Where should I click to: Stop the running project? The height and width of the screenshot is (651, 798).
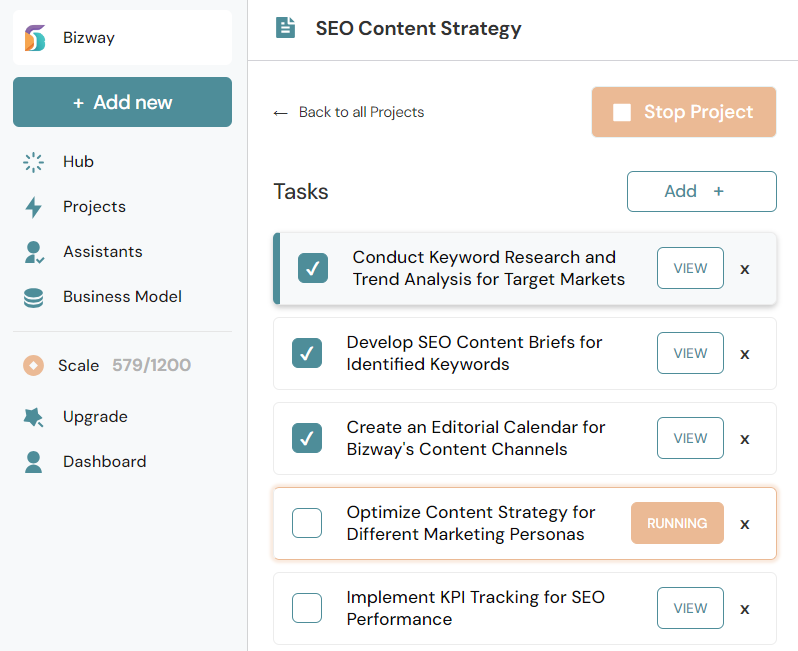pyautogui.click(x=684, y=112)
